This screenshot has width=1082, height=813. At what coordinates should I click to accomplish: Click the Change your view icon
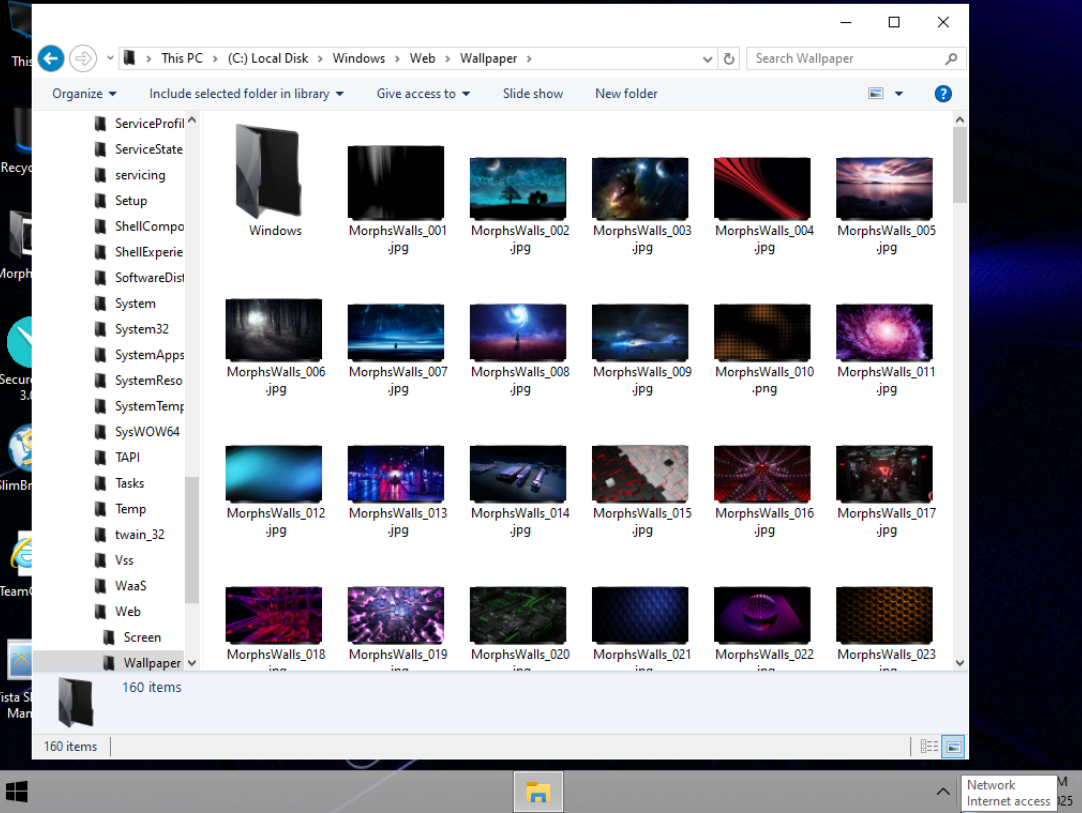tap(876, 94)
